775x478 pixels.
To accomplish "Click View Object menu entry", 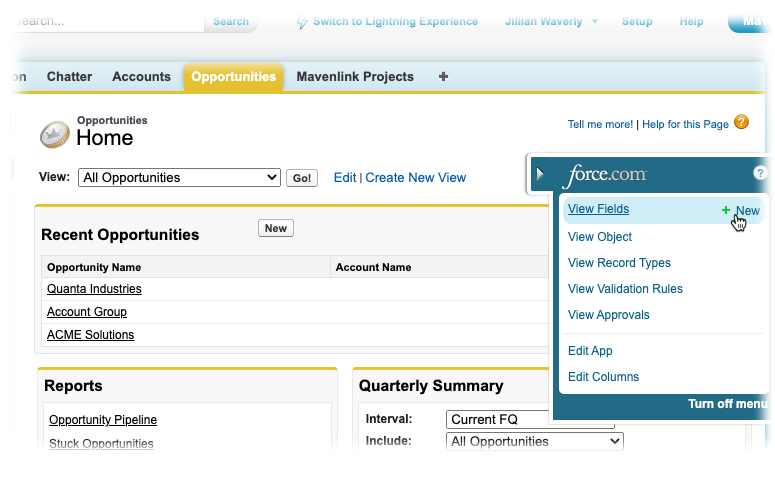I will 600,237.
